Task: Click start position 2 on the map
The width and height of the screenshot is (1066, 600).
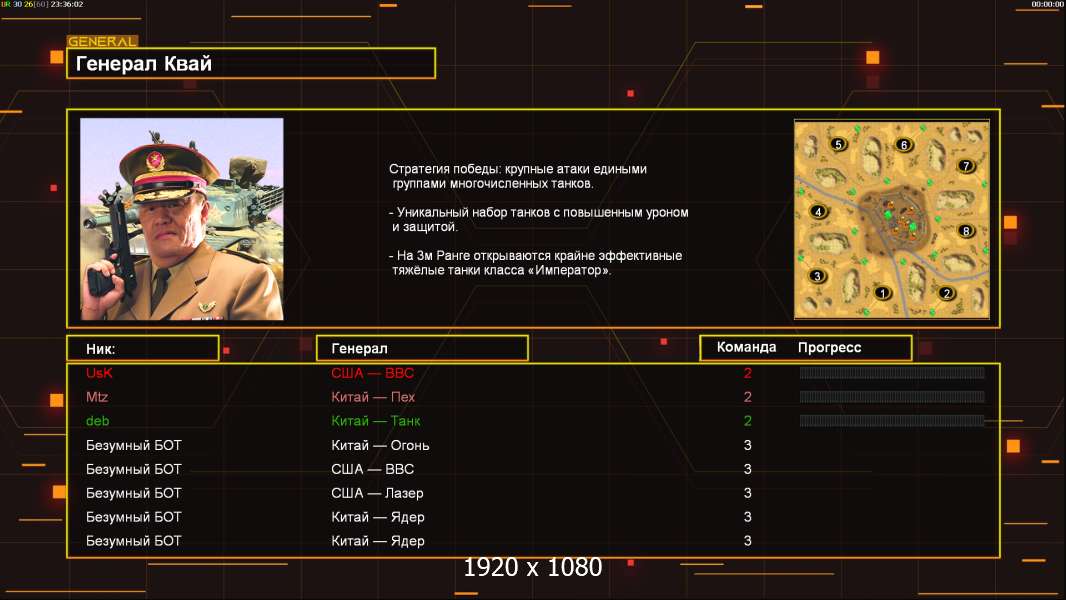Action: coord(946,293)
